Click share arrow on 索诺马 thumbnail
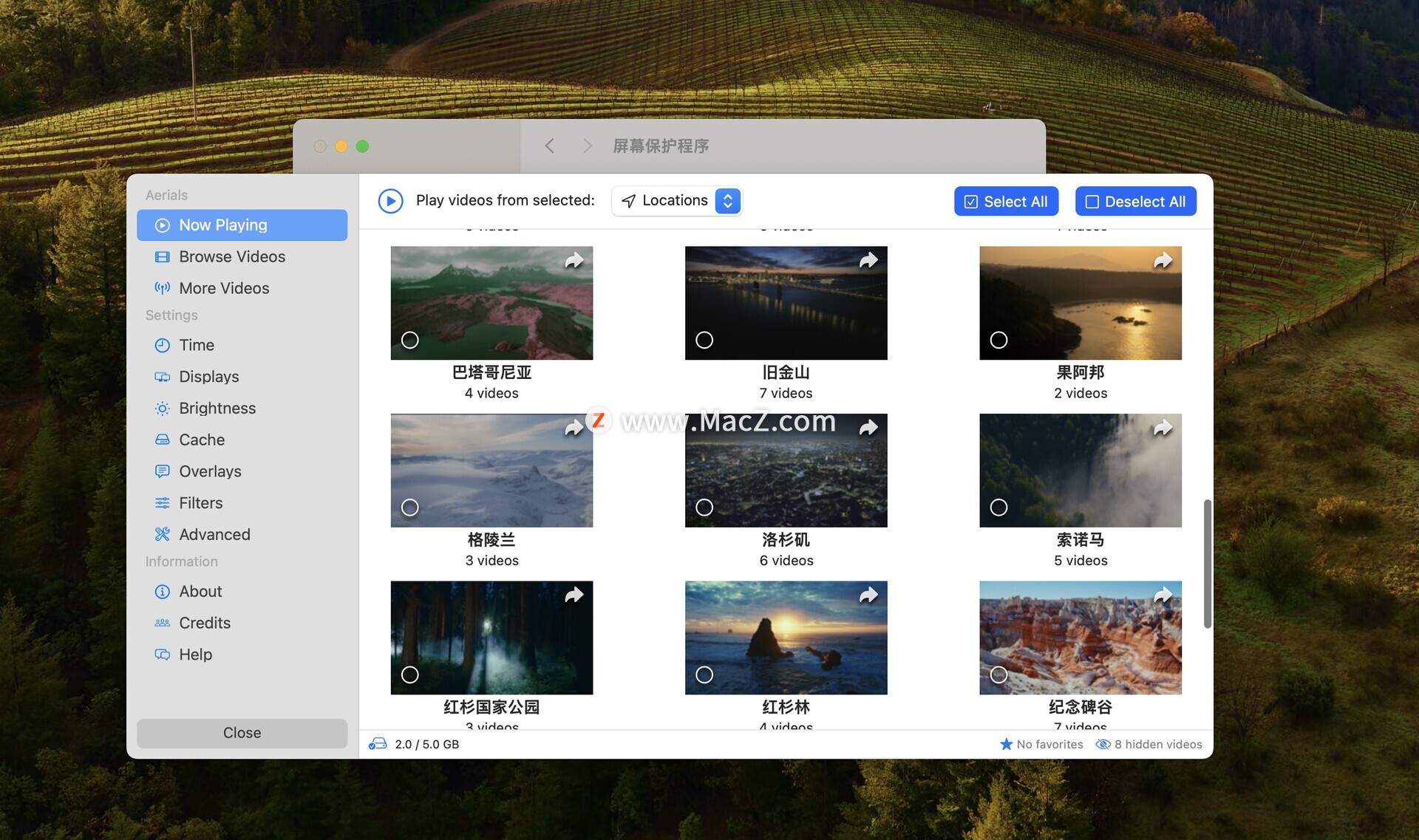 (x=1163, y=428)
